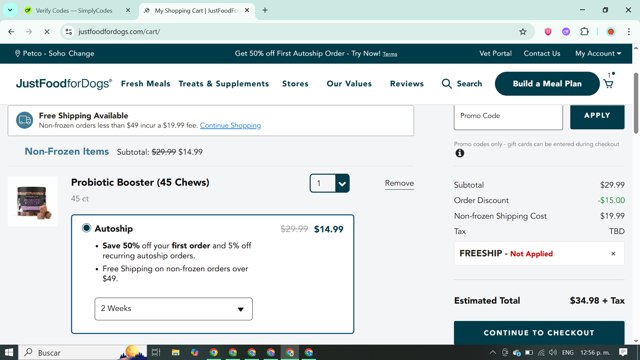Open the red shield browser extension

tap(548, 31)
